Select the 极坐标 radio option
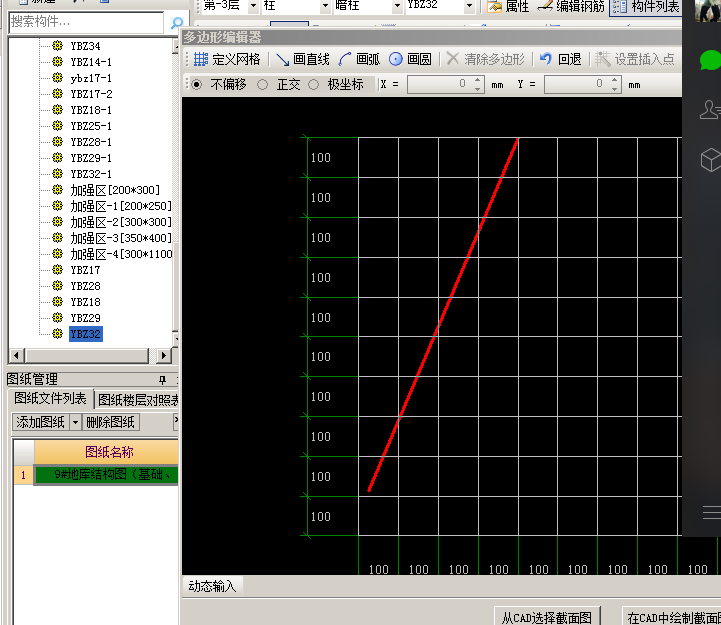Image resolution: width=721 pixels, height=625 pixels. tap(313, 85)
